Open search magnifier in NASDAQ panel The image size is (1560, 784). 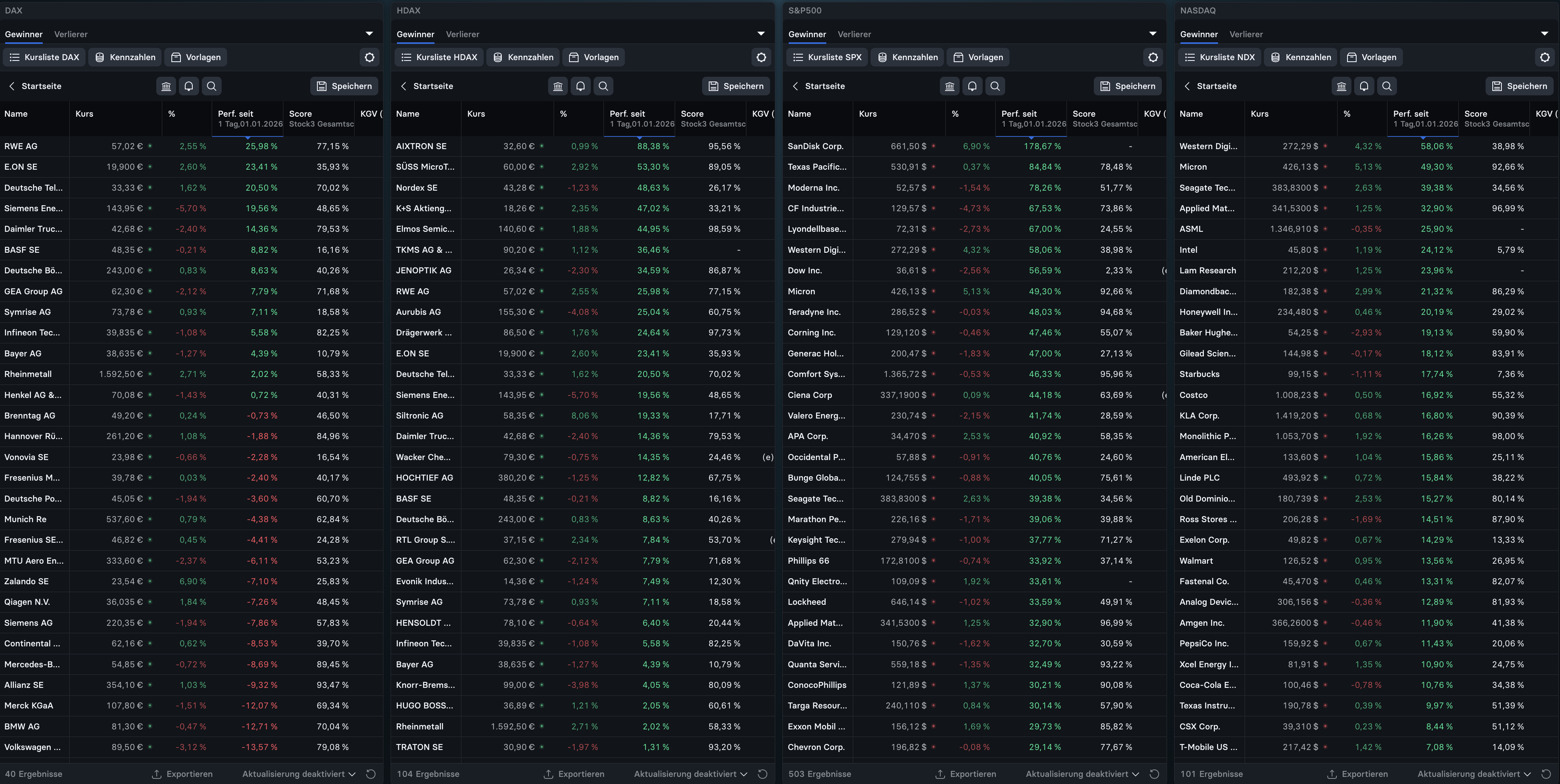tap(1386, 86)
